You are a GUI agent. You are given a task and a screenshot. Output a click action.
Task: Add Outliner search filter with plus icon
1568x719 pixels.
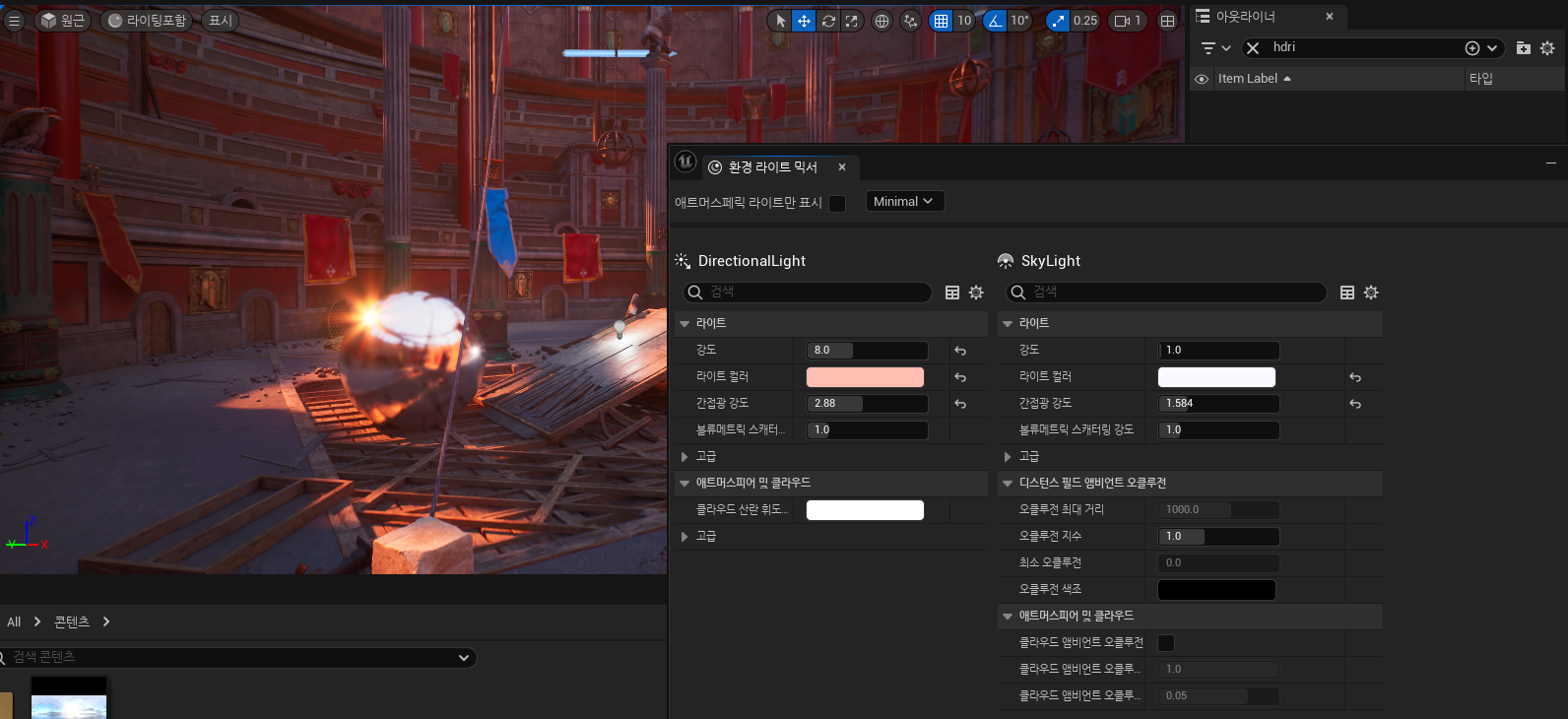(x=1472, y=48)
